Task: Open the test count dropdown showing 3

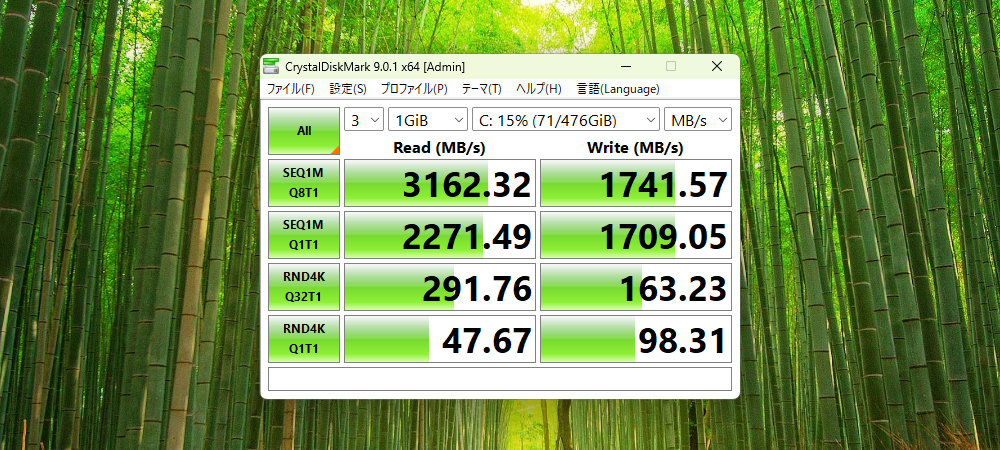Action: pyautogui.click(x=364, y=120)
